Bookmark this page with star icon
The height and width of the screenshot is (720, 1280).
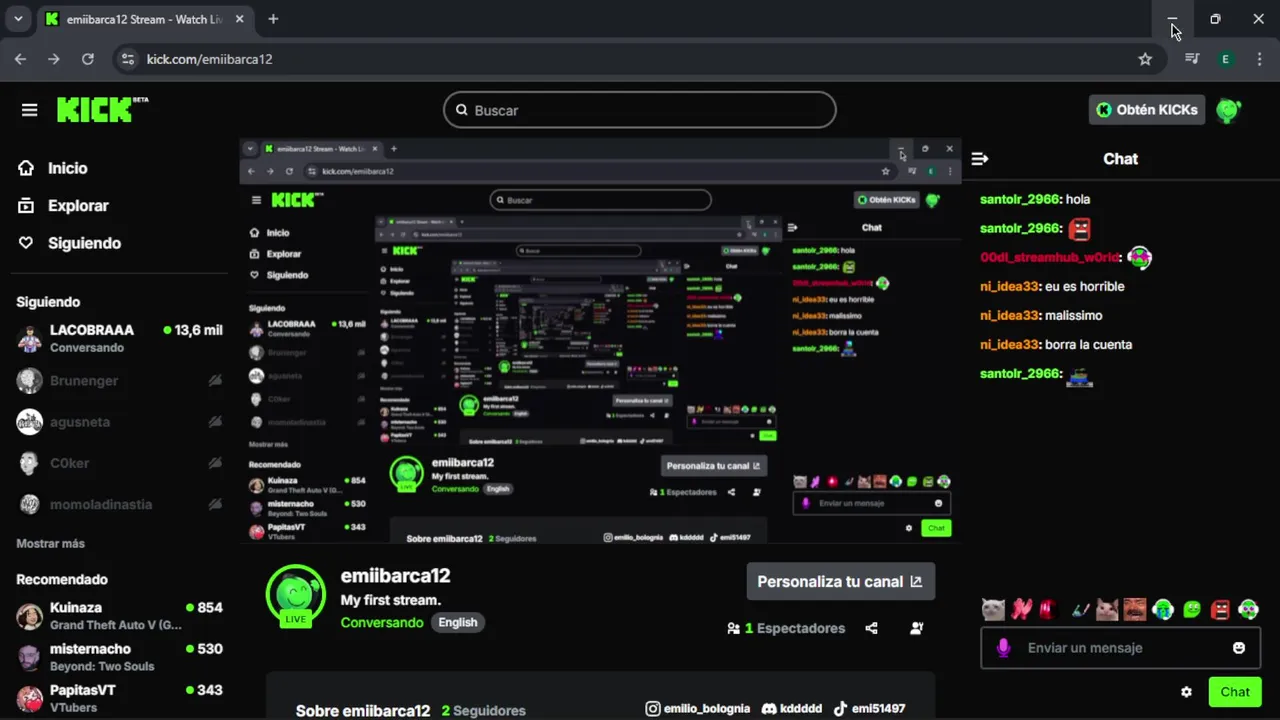[x=1145, y=59]
